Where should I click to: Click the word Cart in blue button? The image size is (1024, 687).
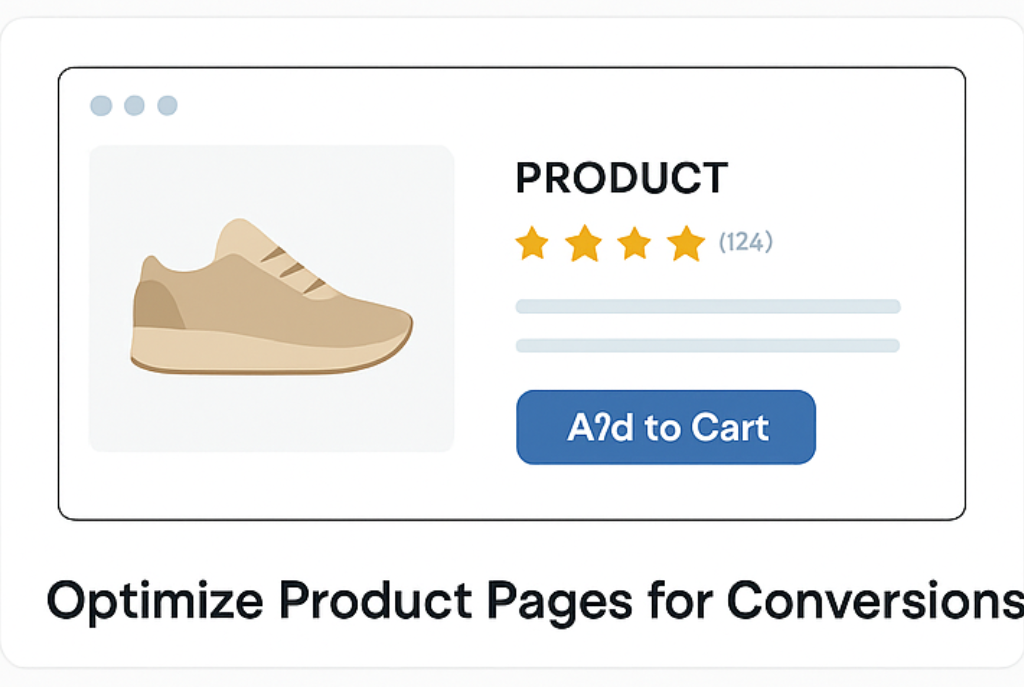729,427
